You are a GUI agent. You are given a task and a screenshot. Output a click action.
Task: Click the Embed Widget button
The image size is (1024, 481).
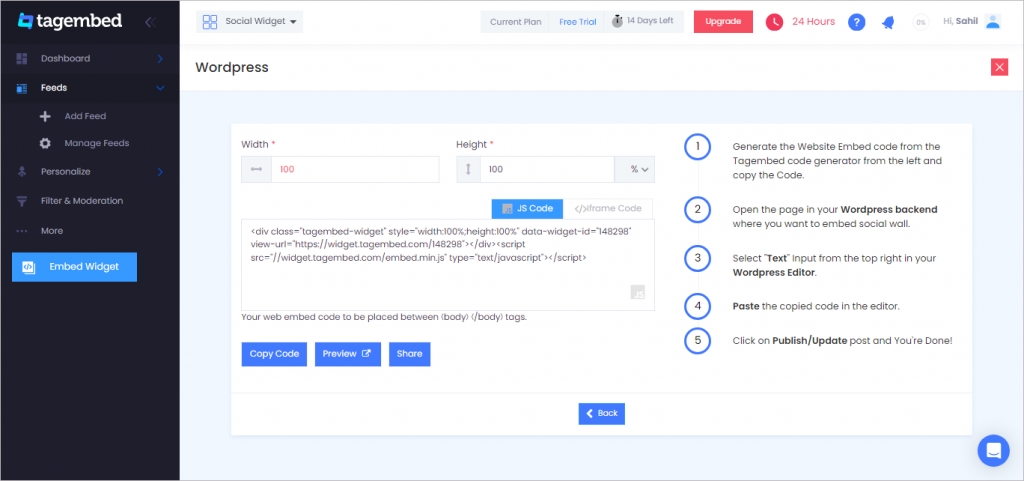click(74, 267)
